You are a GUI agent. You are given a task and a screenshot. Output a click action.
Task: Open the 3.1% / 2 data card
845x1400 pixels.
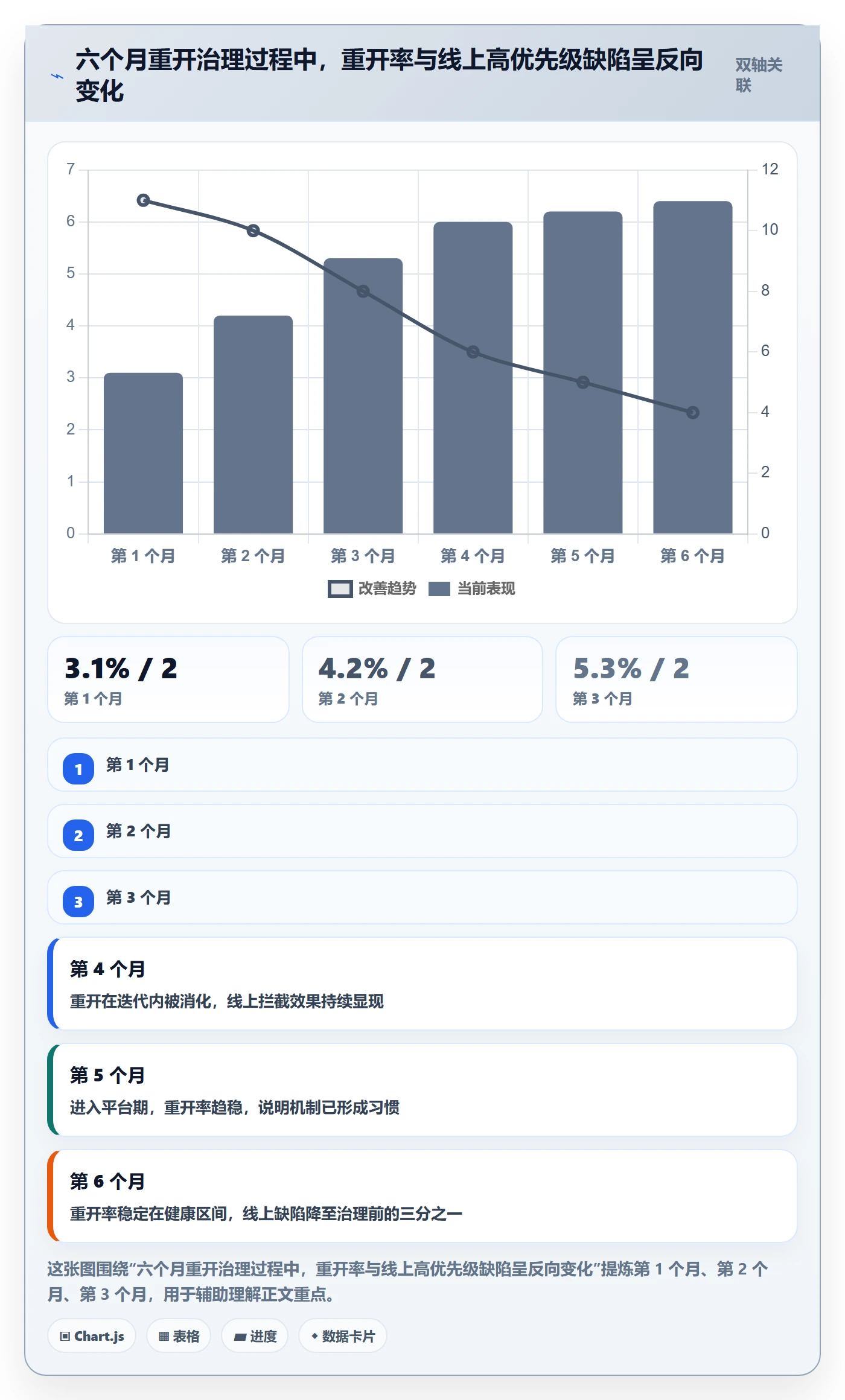click(x=168, y=679)
